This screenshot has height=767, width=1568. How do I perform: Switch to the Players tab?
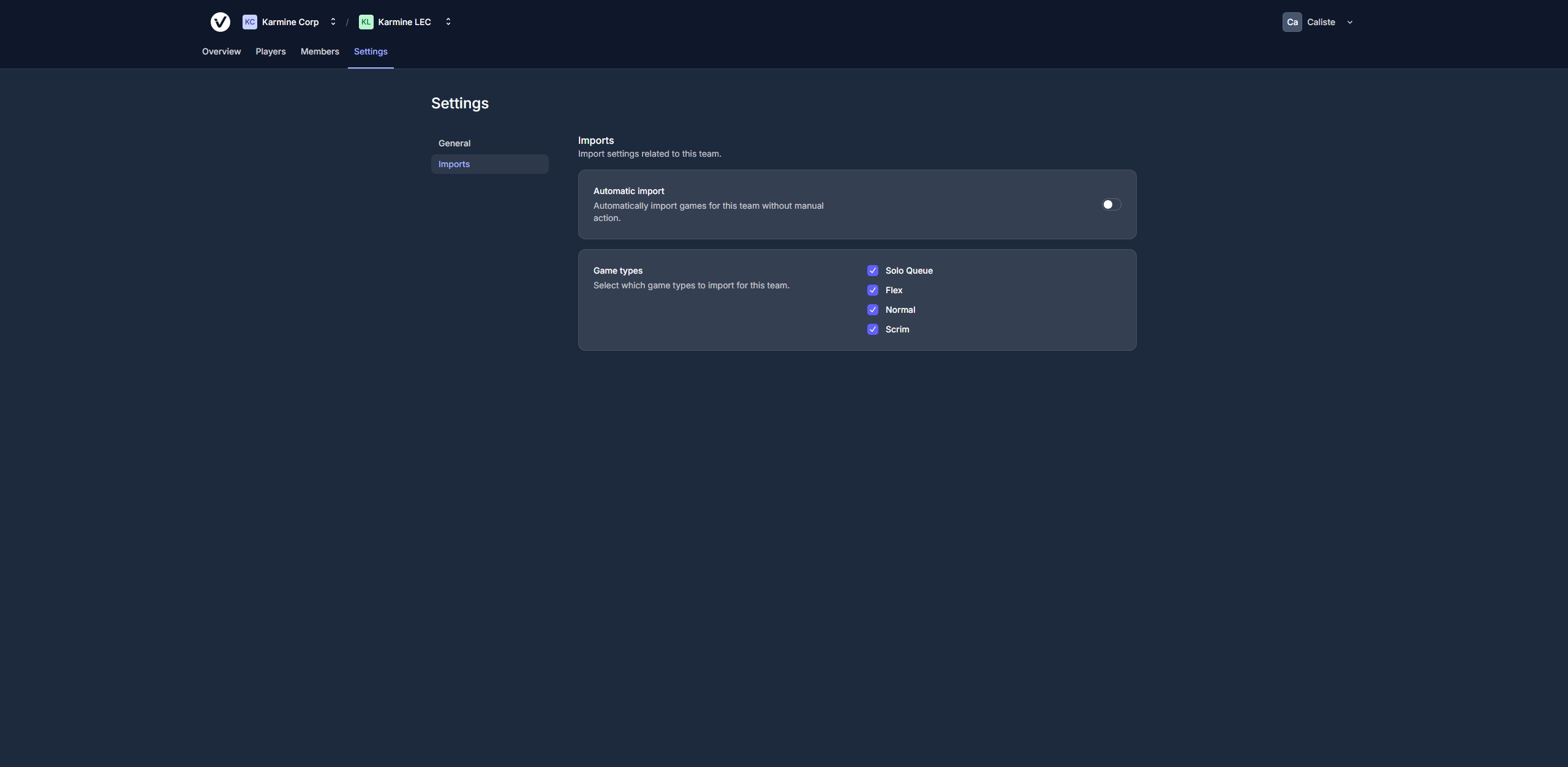pyautogui.click(x=270, y=51)
